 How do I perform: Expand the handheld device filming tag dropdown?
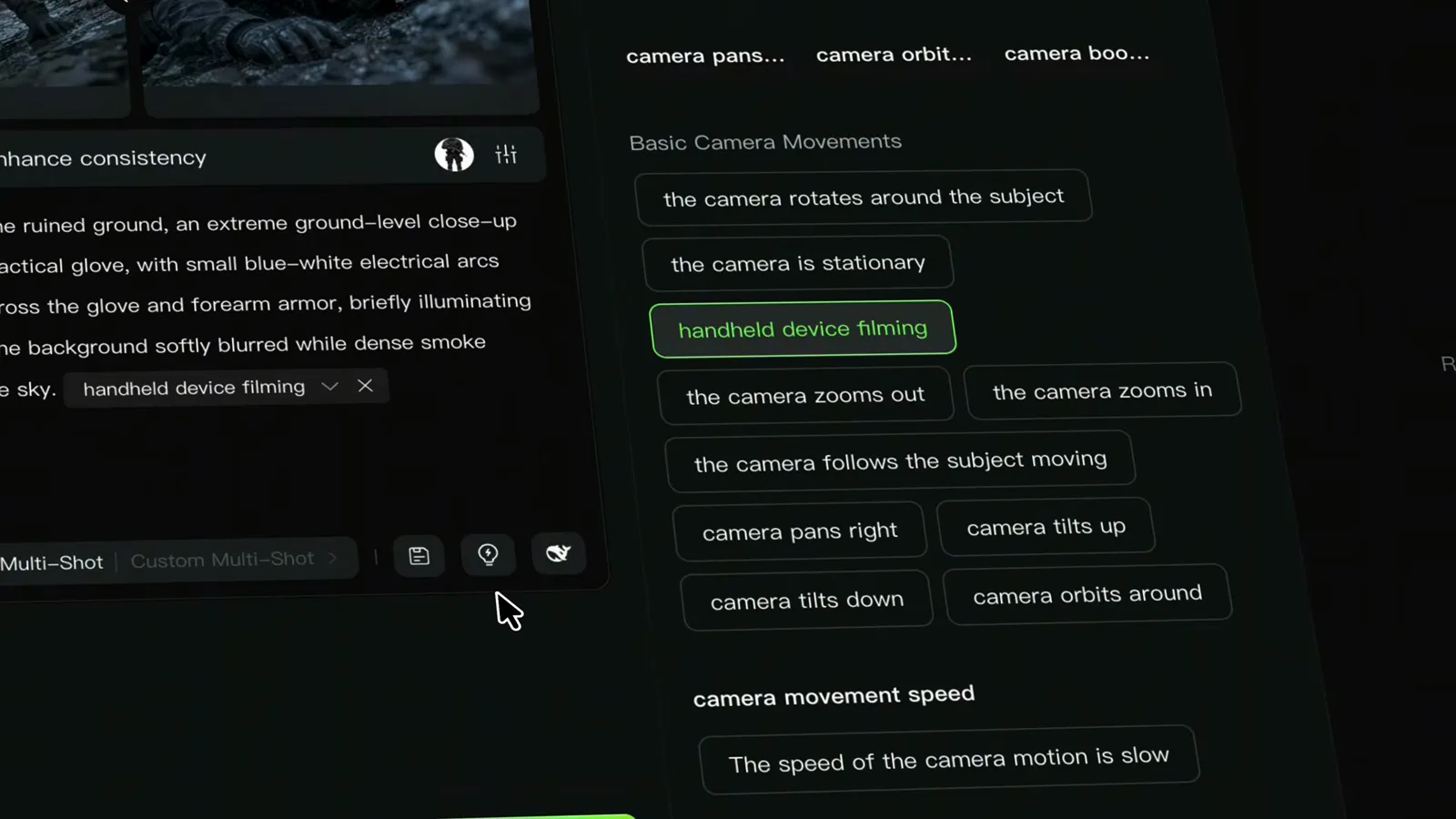pyautogui.click(x=329, y=387)
